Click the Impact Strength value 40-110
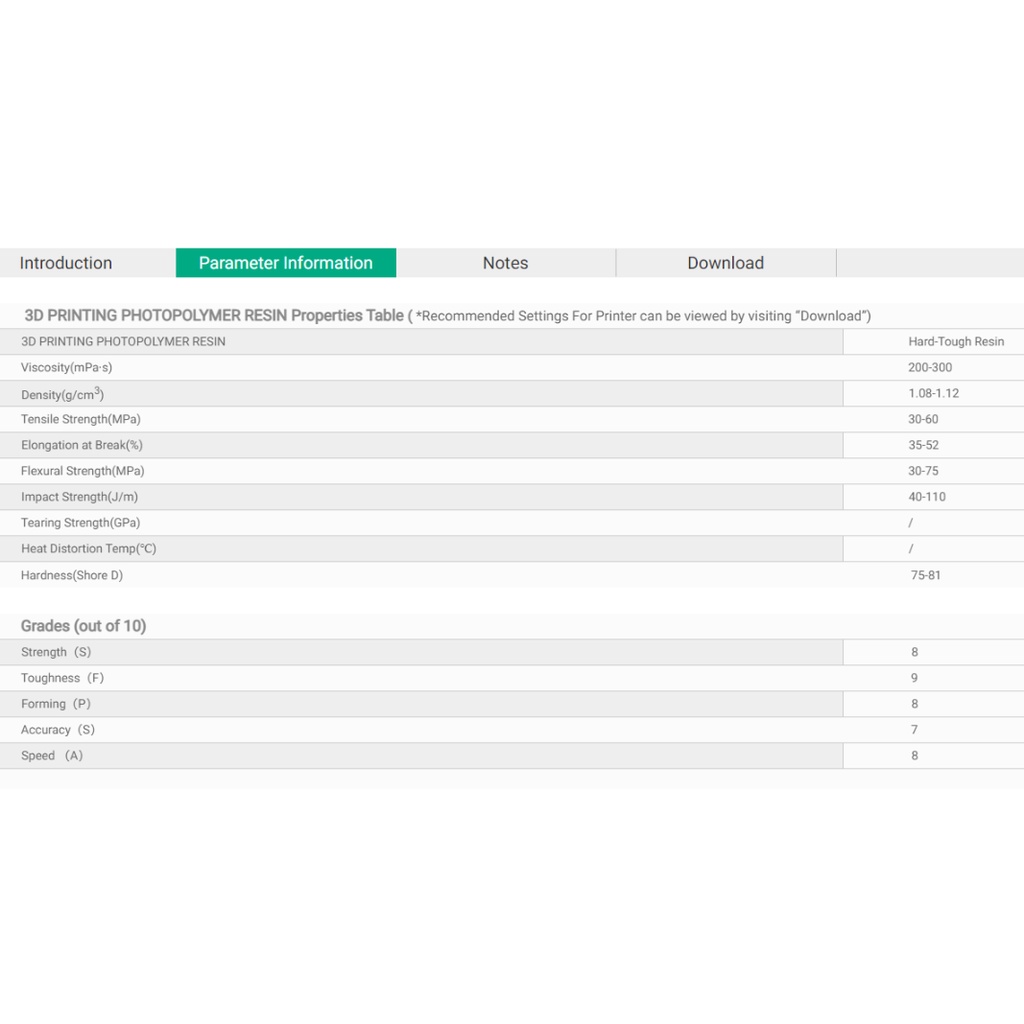The image size is (1024, 1024). tap(926, 497)
